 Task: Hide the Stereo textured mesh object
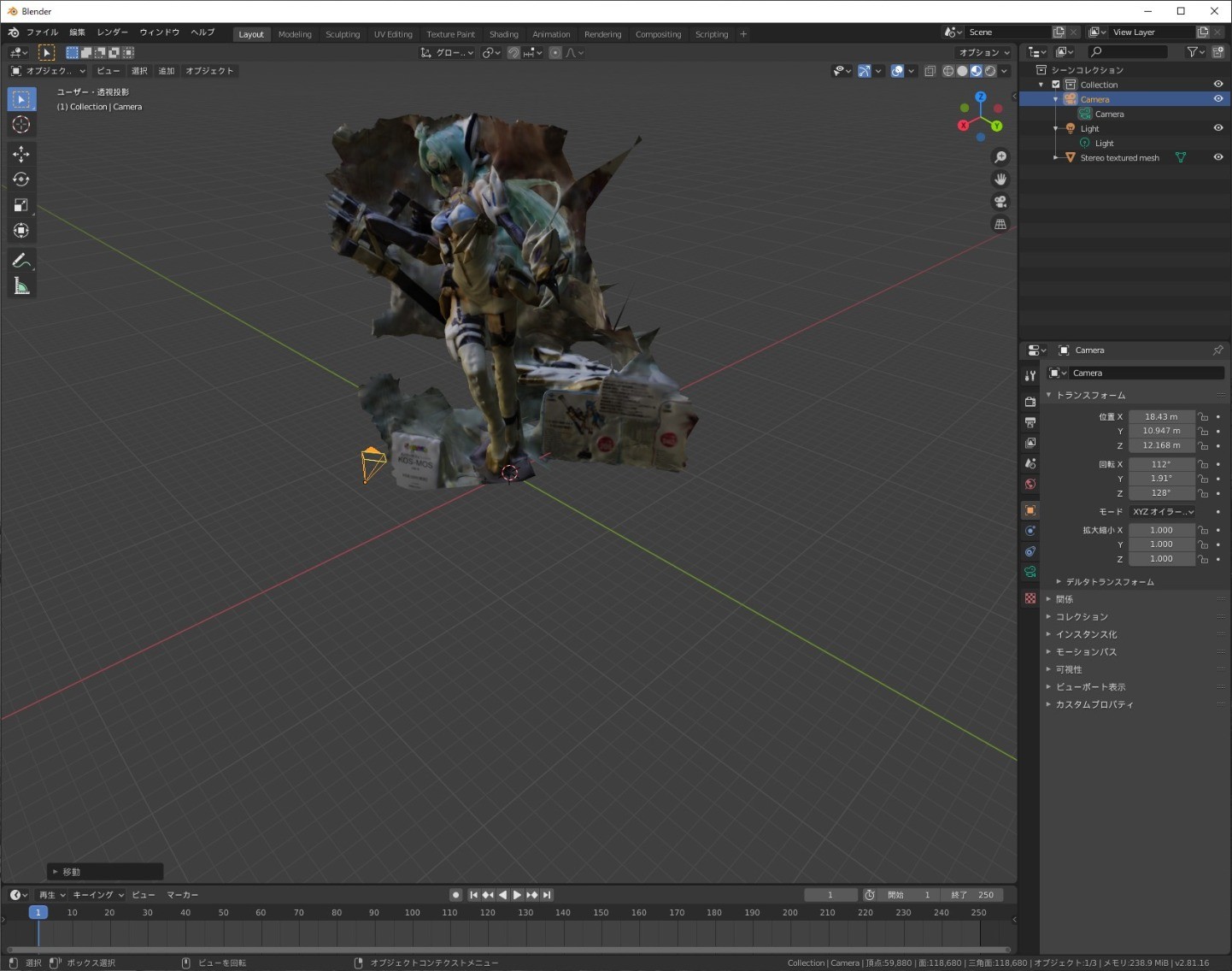point(1218,157)
